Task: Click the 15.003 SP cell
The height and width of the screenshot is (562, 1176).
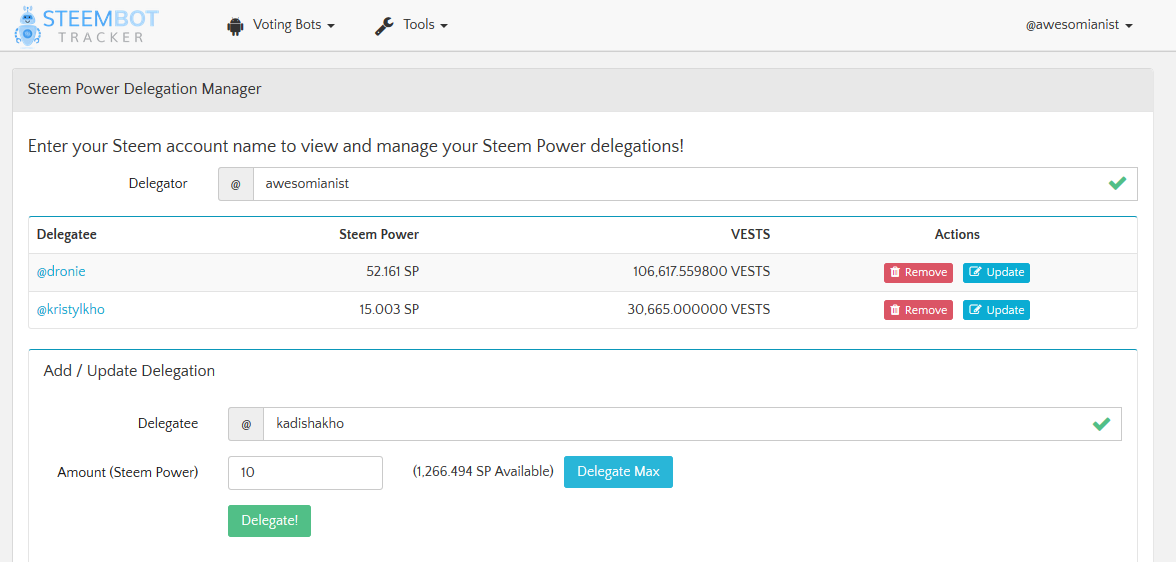Action: [388, 309]
